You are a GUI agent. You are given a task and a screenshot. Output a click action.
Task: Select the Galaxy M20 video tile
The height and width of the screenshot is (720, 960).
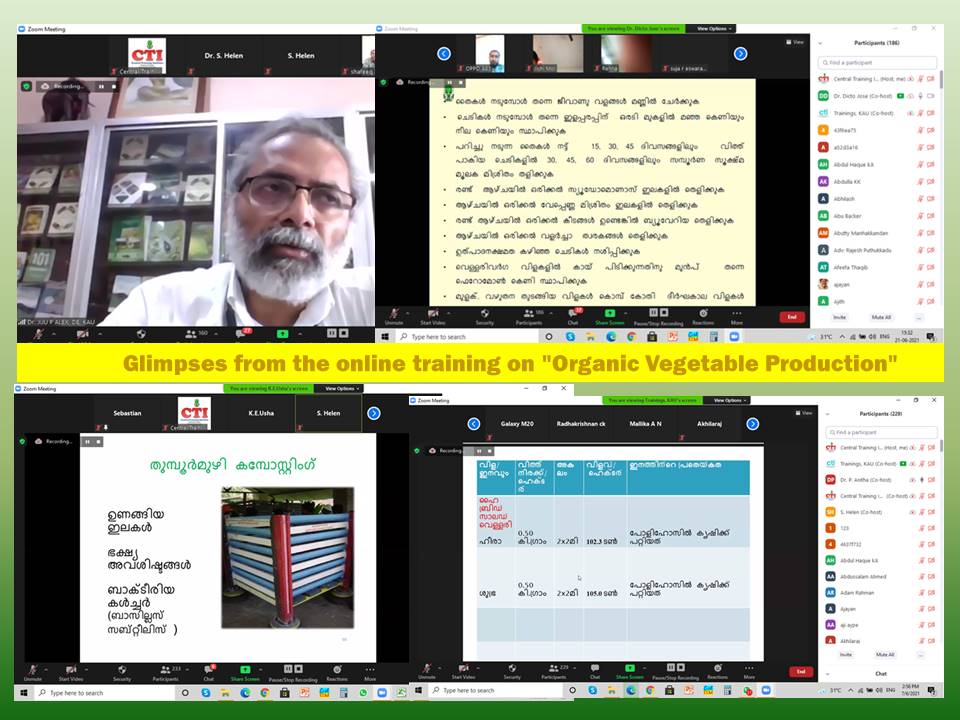click(x=517, y=424)
